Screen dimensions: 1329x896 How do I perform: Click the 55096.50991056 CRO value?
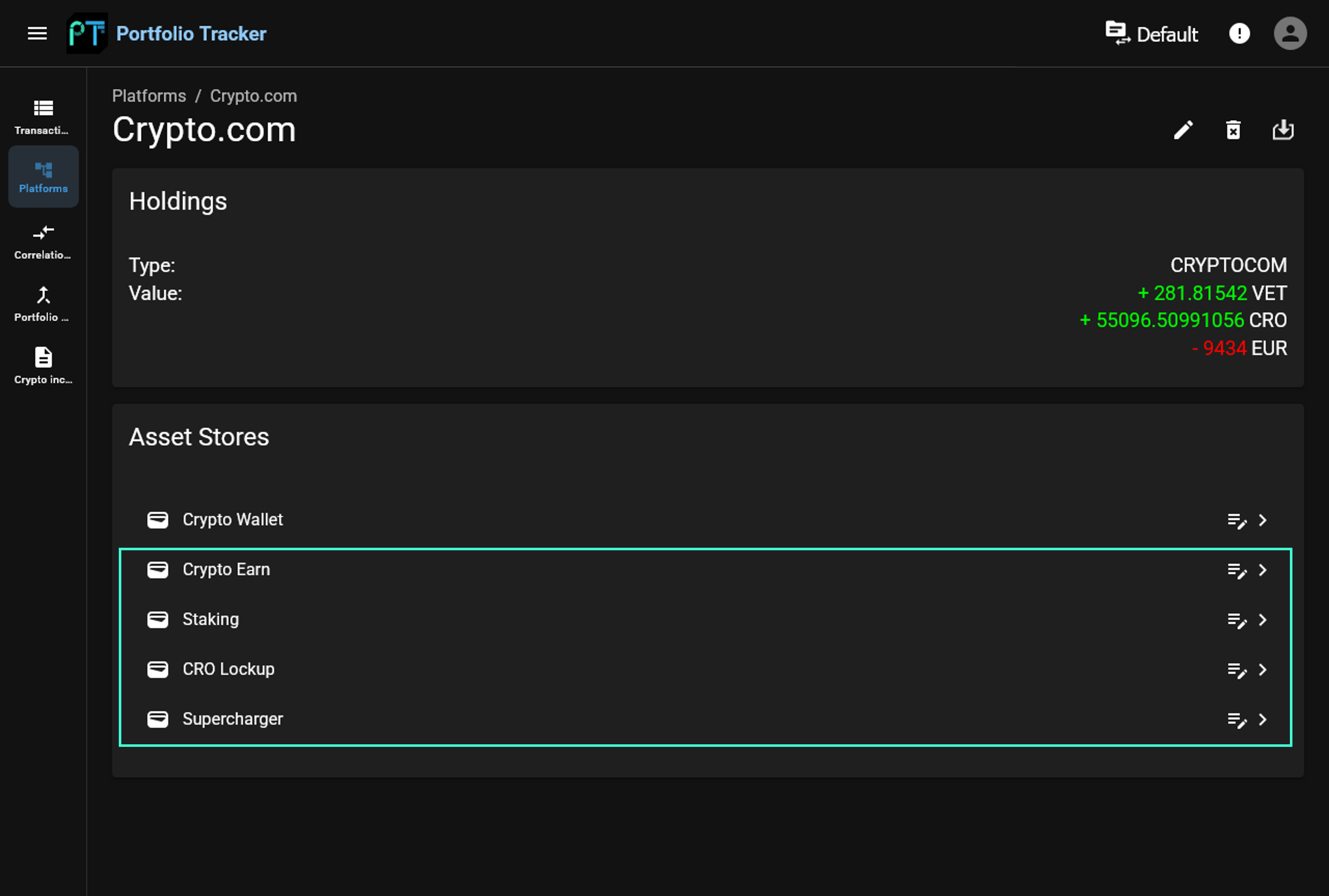[1183, 320]
